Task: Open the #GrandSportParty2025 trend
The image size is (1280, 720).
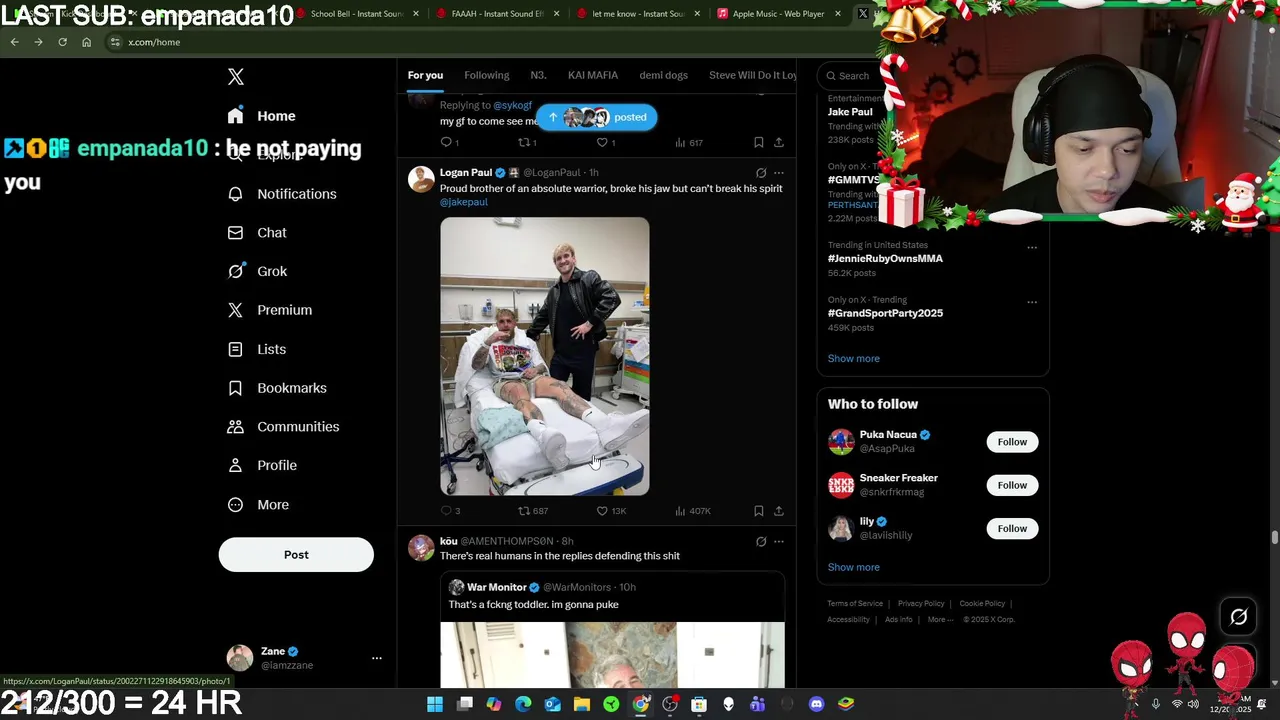Action: click(885, 313)
